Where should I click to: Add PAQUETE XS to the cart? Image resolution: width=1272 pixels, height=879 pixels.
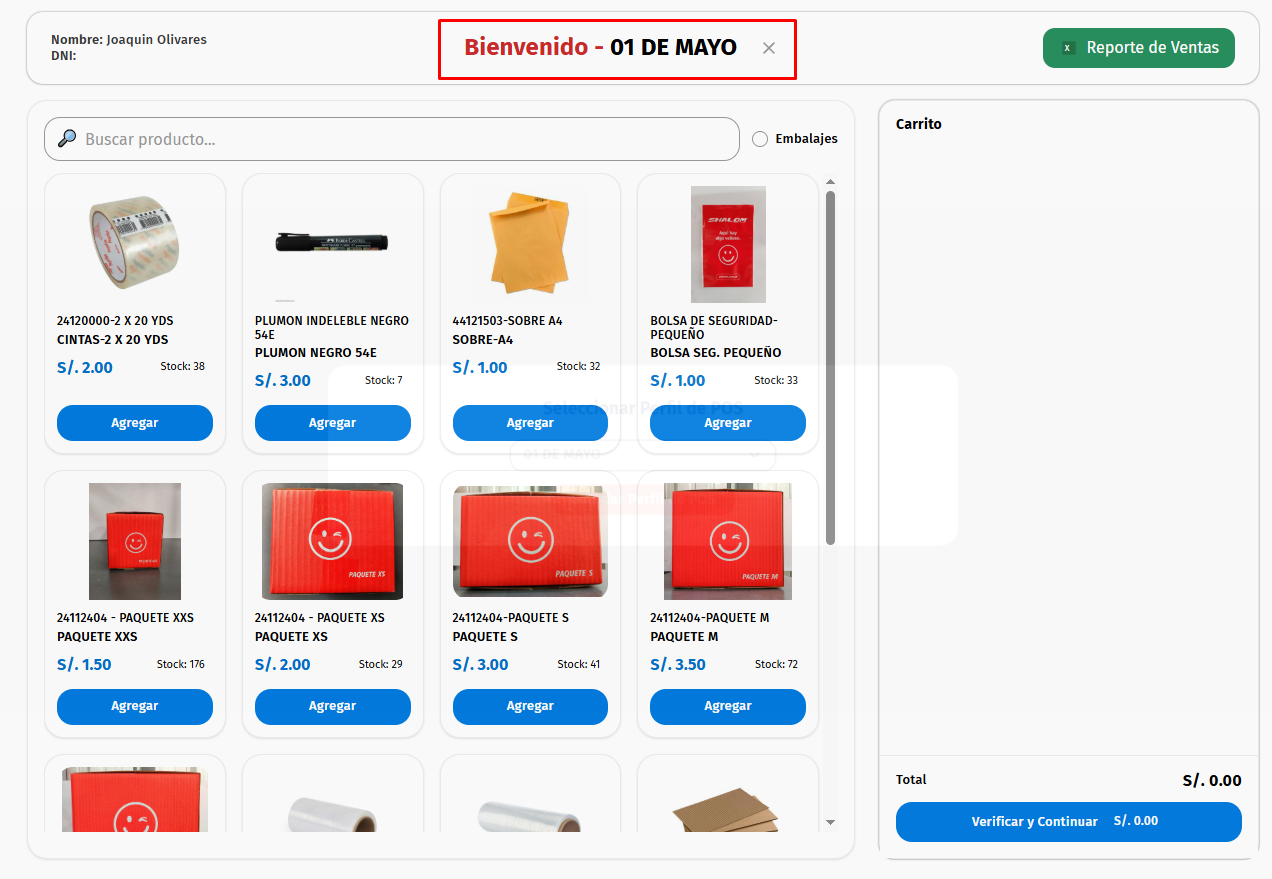pyautogui.click(x=332, y=706)
